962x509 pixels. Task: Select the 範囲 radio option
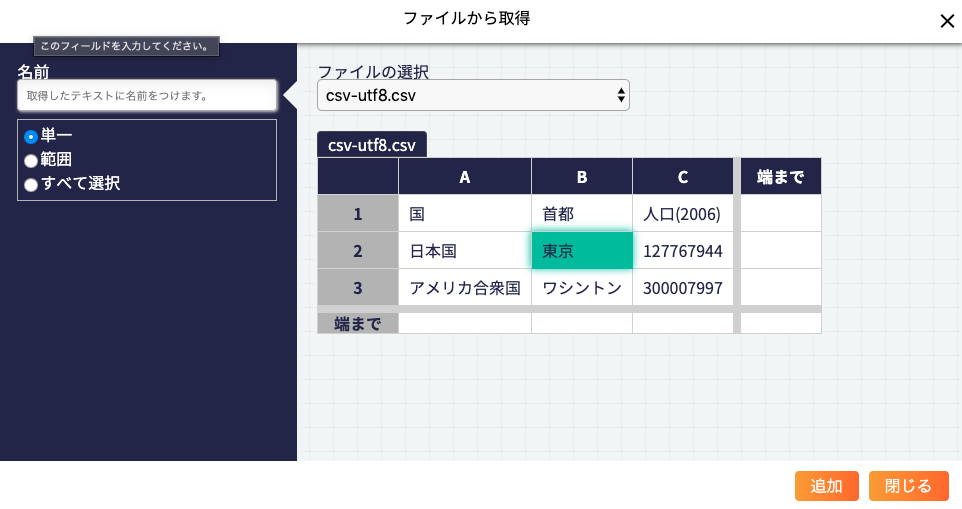click(x=31, y=161)
